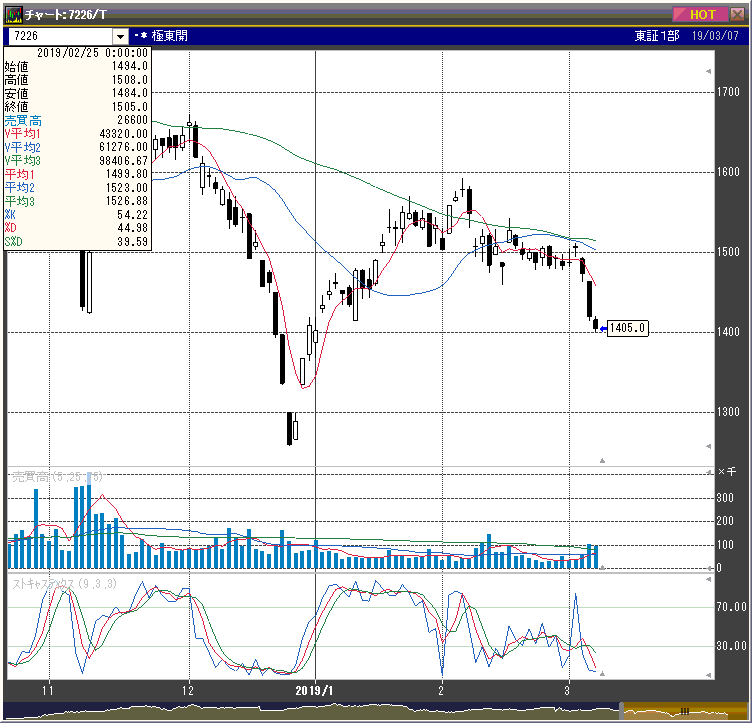The width and height of the screenshot is (752, 723).
Task: Click the %D 44.98 row
Action: pos(77,228)
